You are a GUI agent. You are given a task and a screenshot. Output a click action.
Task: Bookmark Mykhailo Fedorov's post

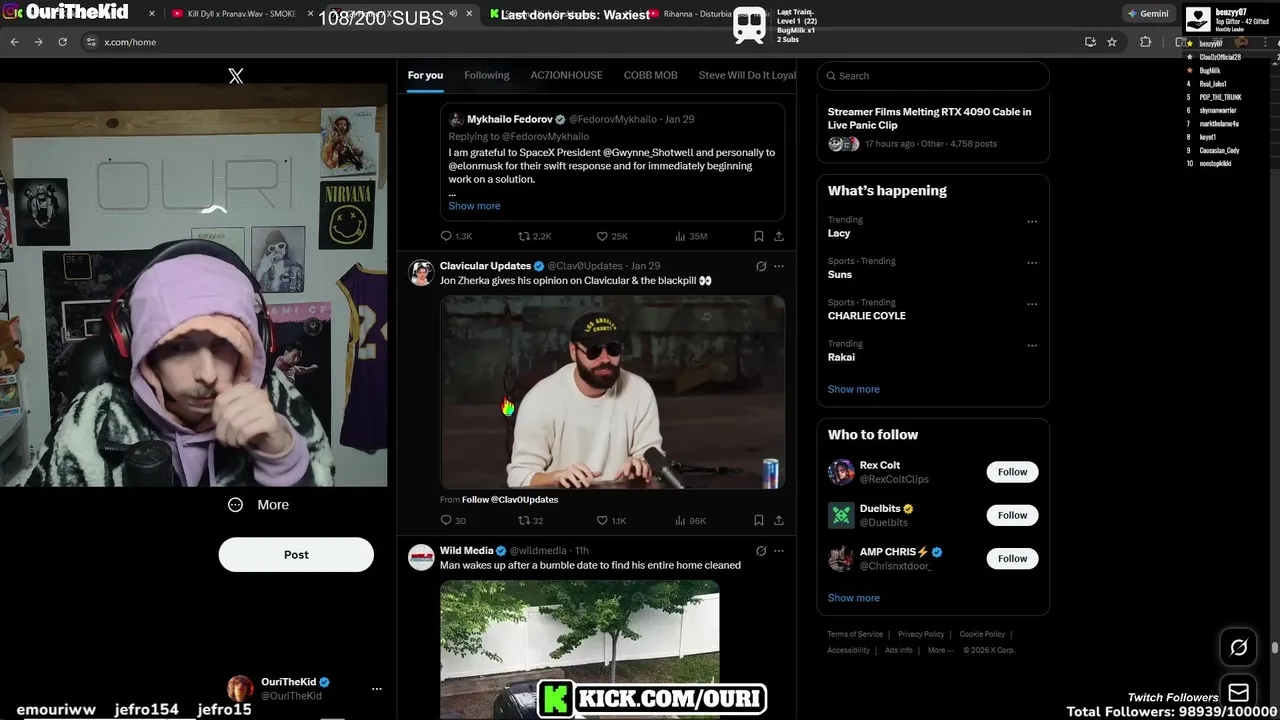pyautogui.click(x=758, y=236)
